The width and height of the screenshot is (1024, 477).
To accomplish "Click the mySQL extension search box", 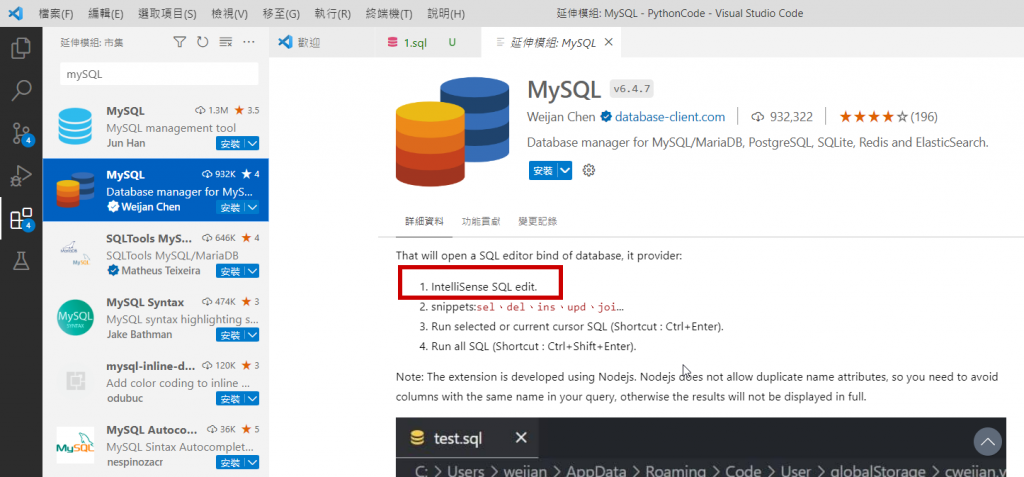I will pos(159,74).
